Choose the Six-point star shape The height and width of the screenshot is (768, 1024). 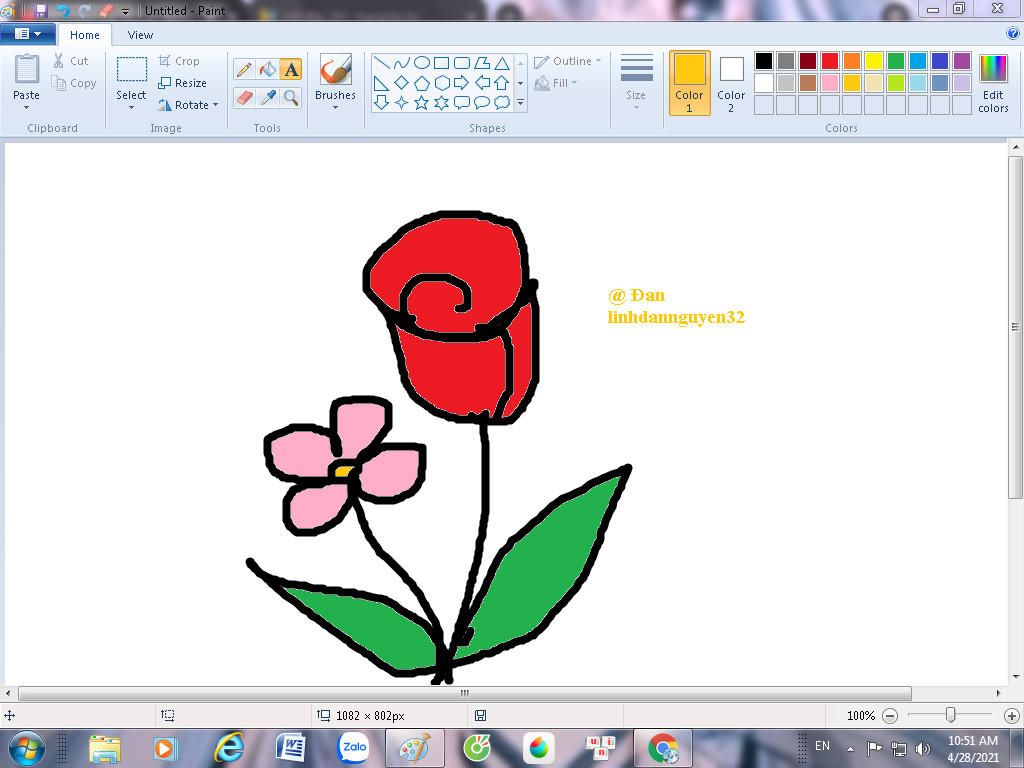[x=441, y=103]
